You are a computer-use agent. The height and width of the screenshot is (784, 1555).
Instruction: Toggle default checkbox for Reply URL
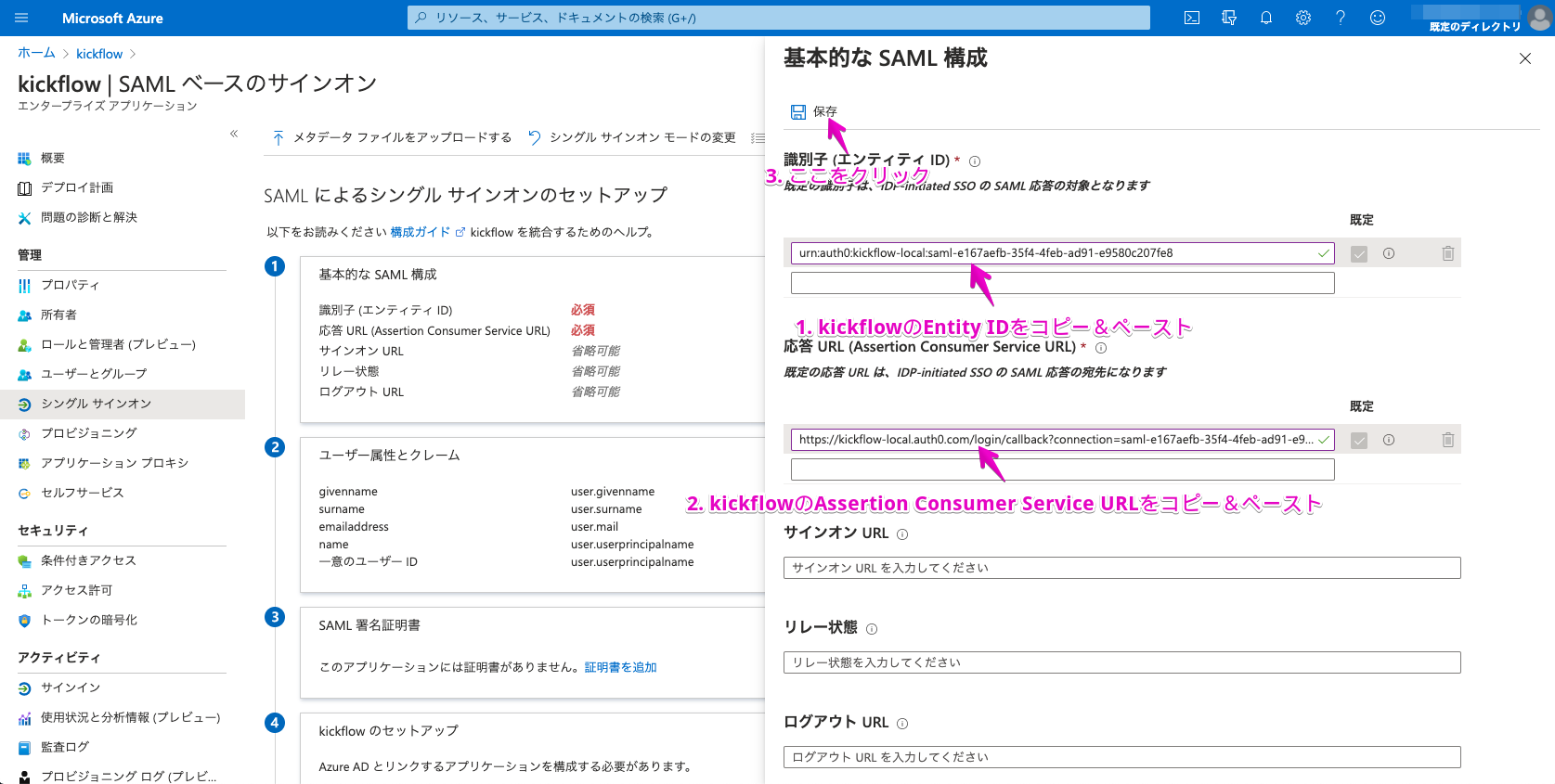pos(1359,441)
